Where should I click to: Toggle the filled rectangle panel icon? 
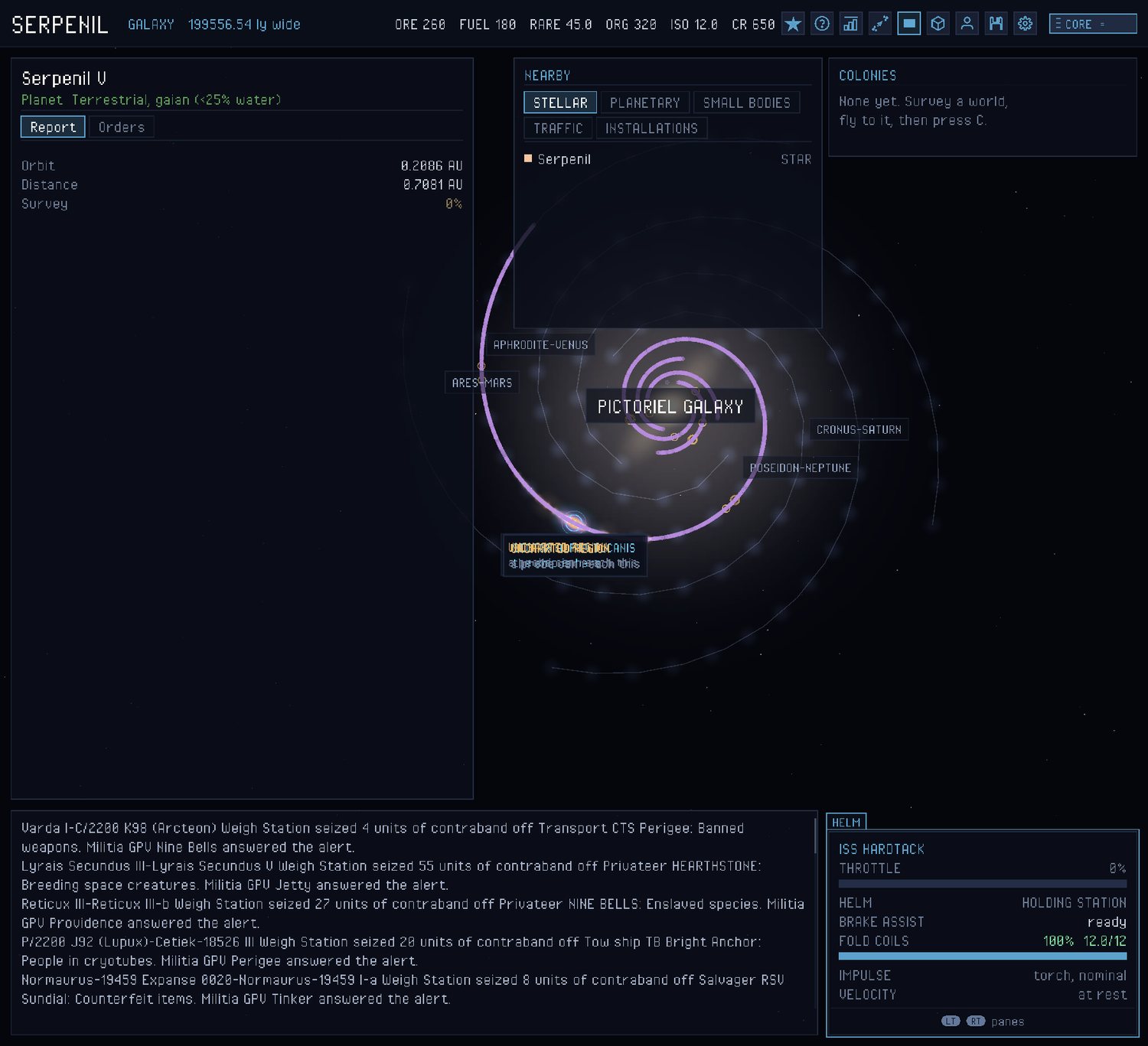909,24
